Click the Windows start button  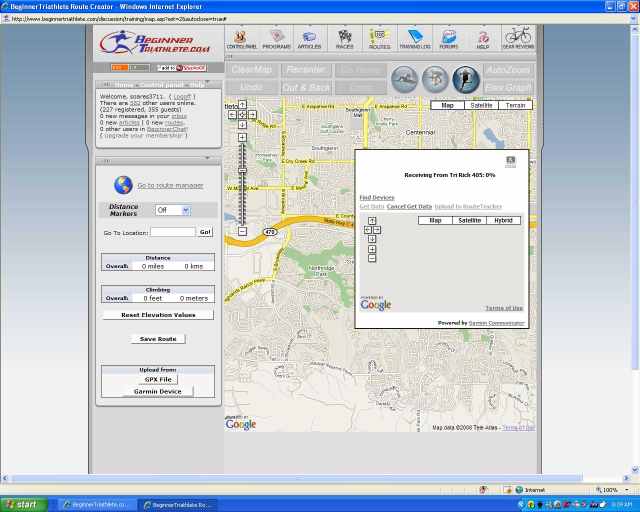(24, 505)
